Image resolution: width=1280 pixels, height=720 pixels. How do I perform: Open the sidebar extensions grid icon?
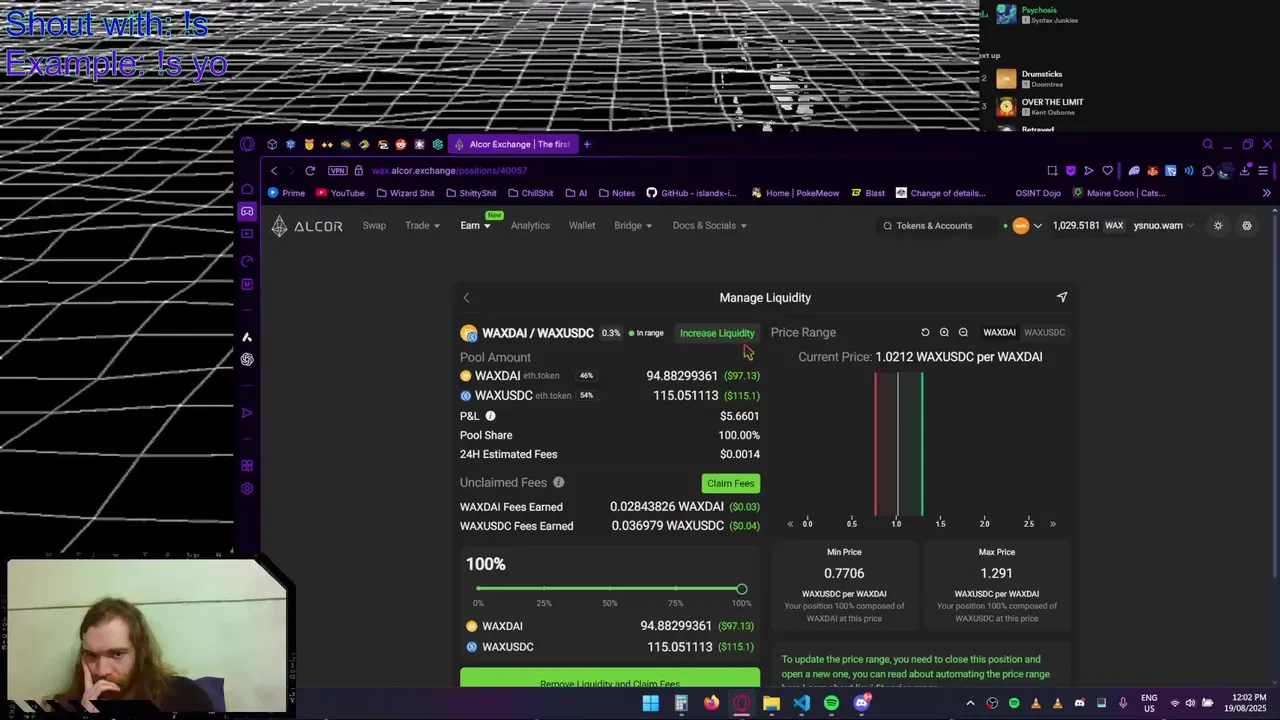[247, 465]
